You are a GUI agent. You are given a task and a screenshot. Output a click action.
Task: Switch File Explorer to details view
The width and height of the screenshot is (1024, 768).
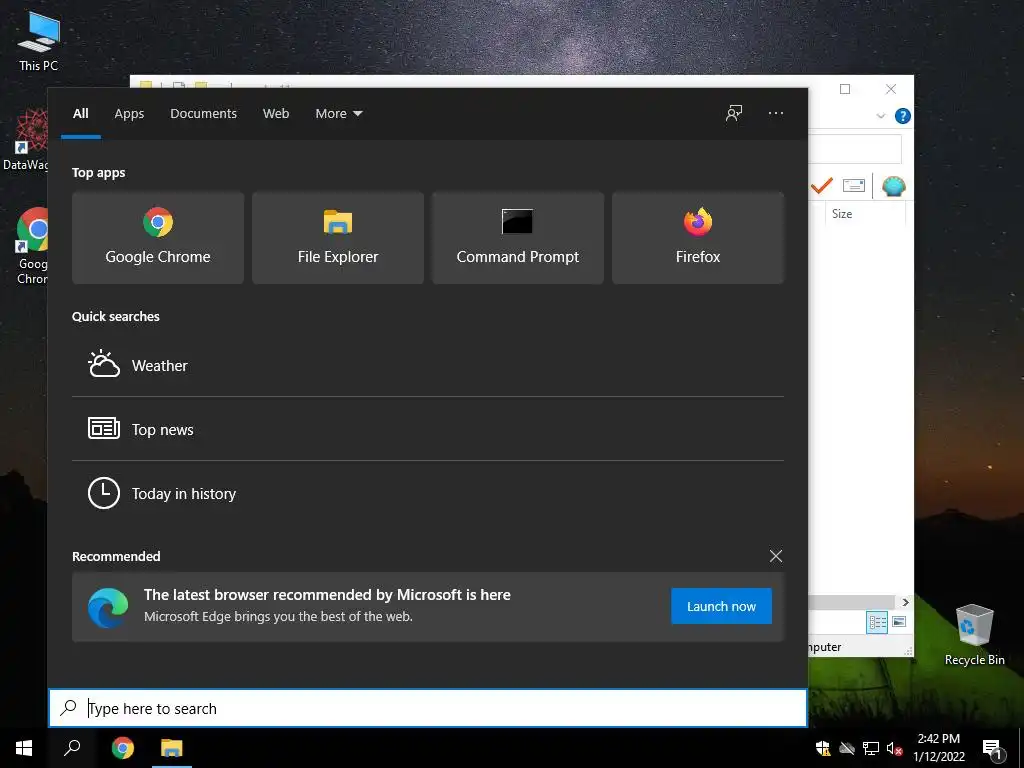pyautogui.click(x=876, y=622)
